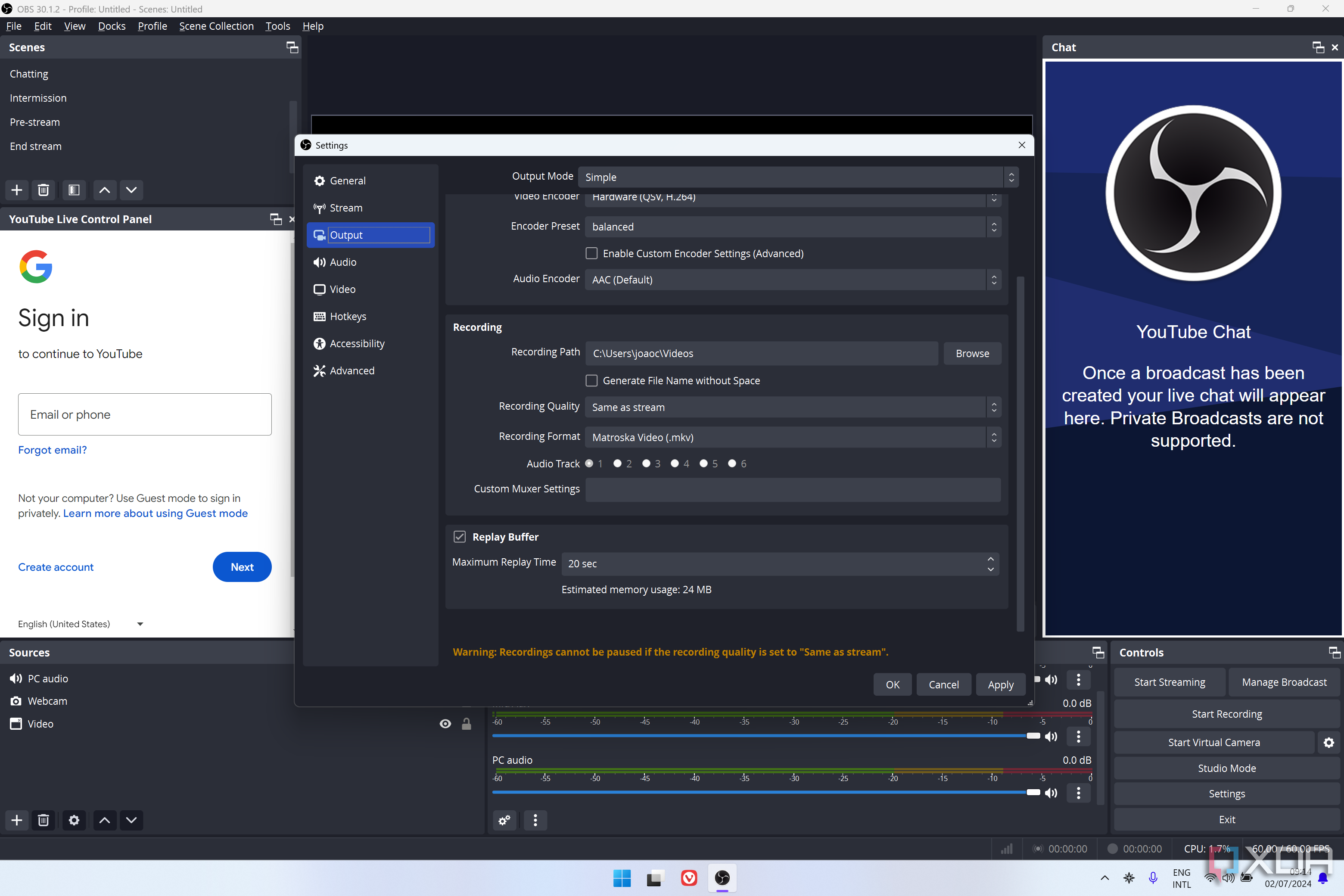Click the OBS Output settings icon
This screenshot has height=896, width=1344.
[x=319, y=235]
